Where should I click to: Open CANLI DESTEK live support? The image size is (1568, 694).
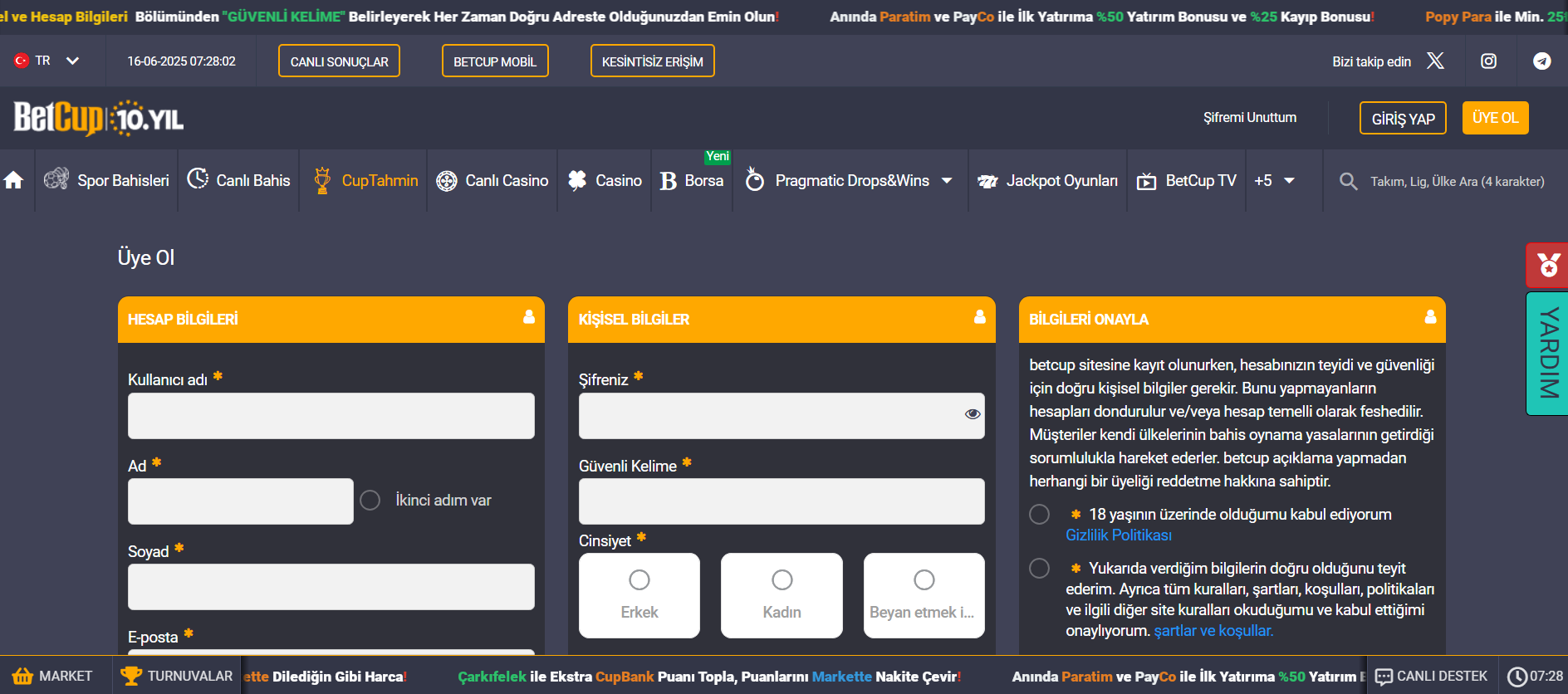1433,676
